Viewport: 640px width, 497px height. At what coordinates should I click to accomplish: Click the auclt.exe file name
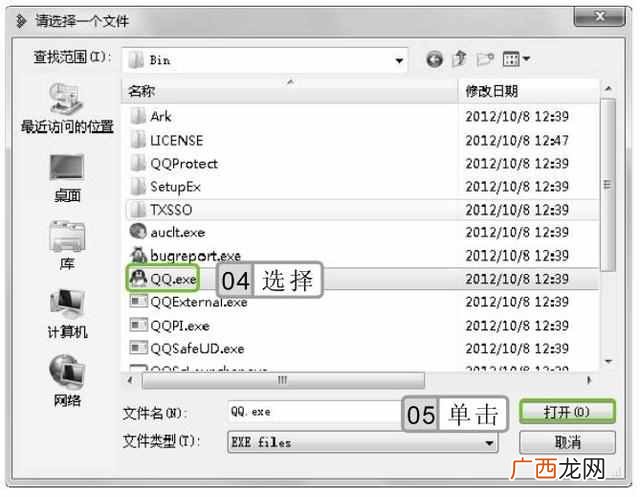tap(178, 233)
